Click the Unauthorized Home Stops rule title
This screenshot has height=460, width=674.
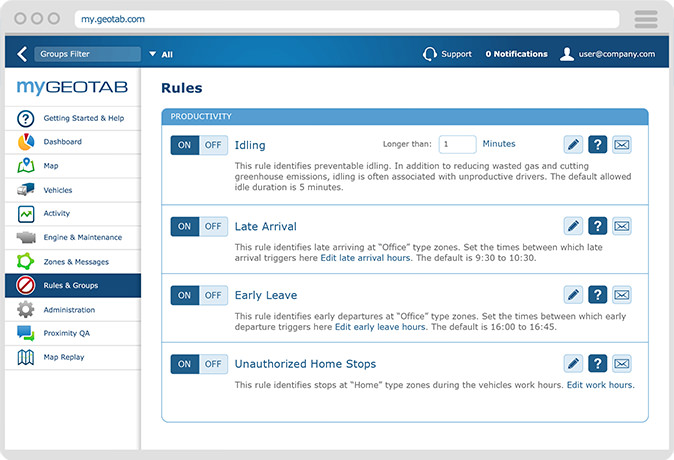pyautogui.click(x=305, y=364)
